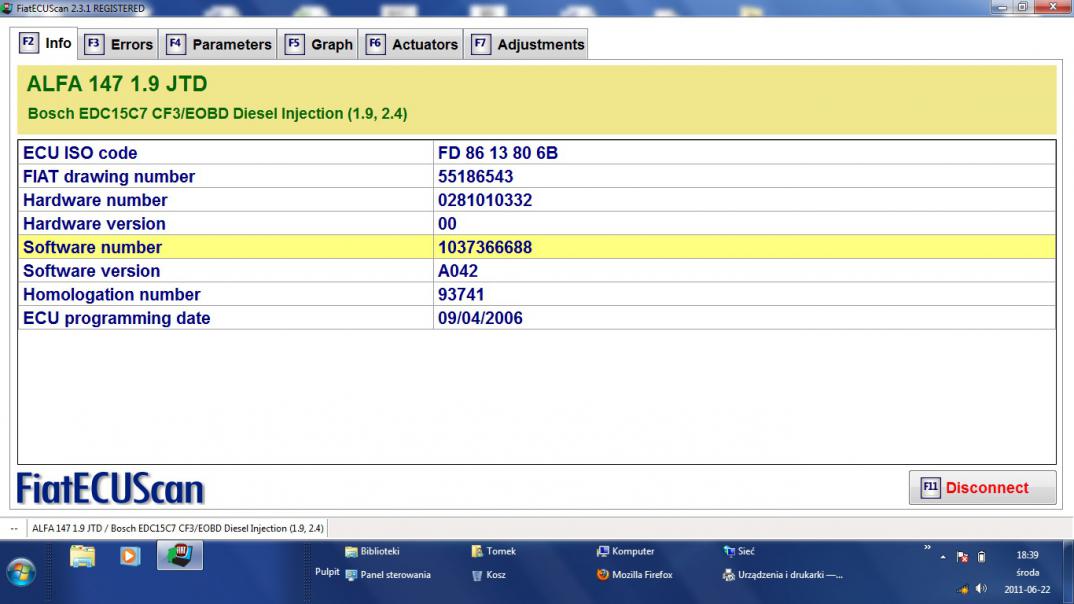
Task: Click the date value 09/04/2006
Action: coord(480,318)
